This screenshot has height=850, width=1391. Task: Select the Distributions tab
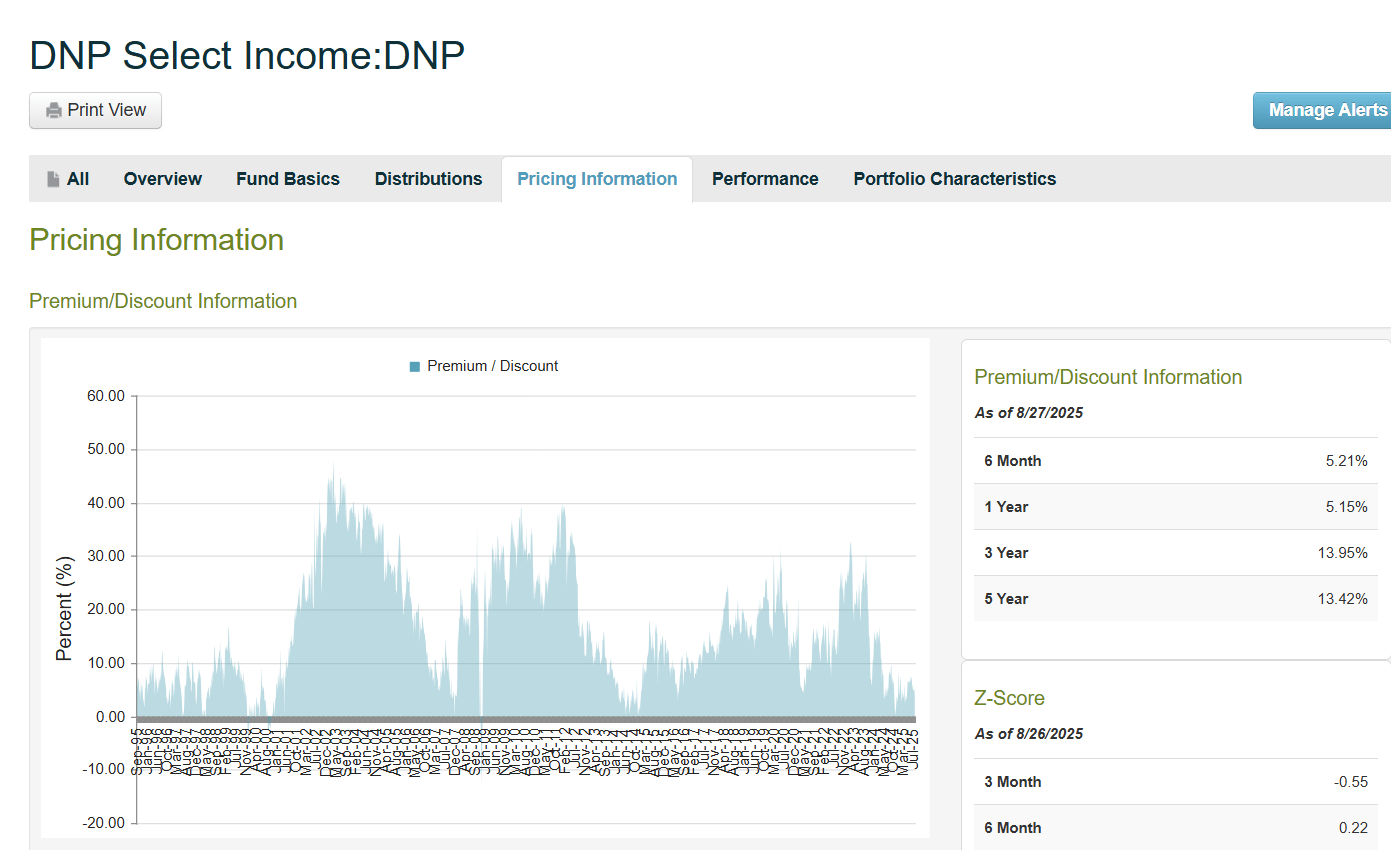click(x=428, y=178)
